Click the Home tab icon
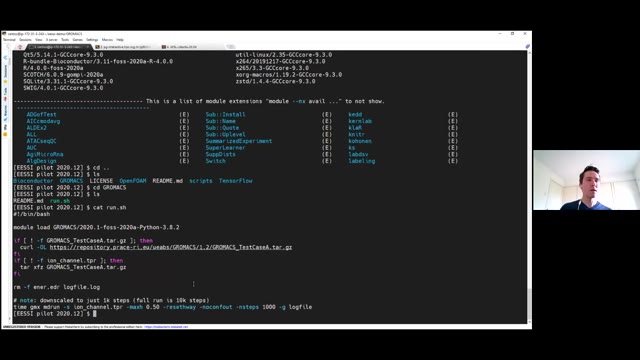The width and height of the screenshot is (640, 360). 20,47
